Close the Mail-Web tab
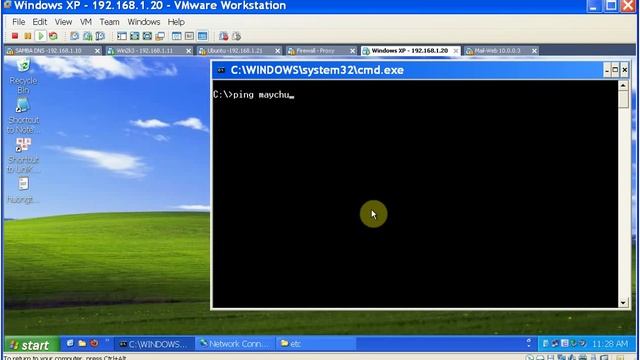The height and width of the screenshot is (360, 640). (x=534, y=51)
